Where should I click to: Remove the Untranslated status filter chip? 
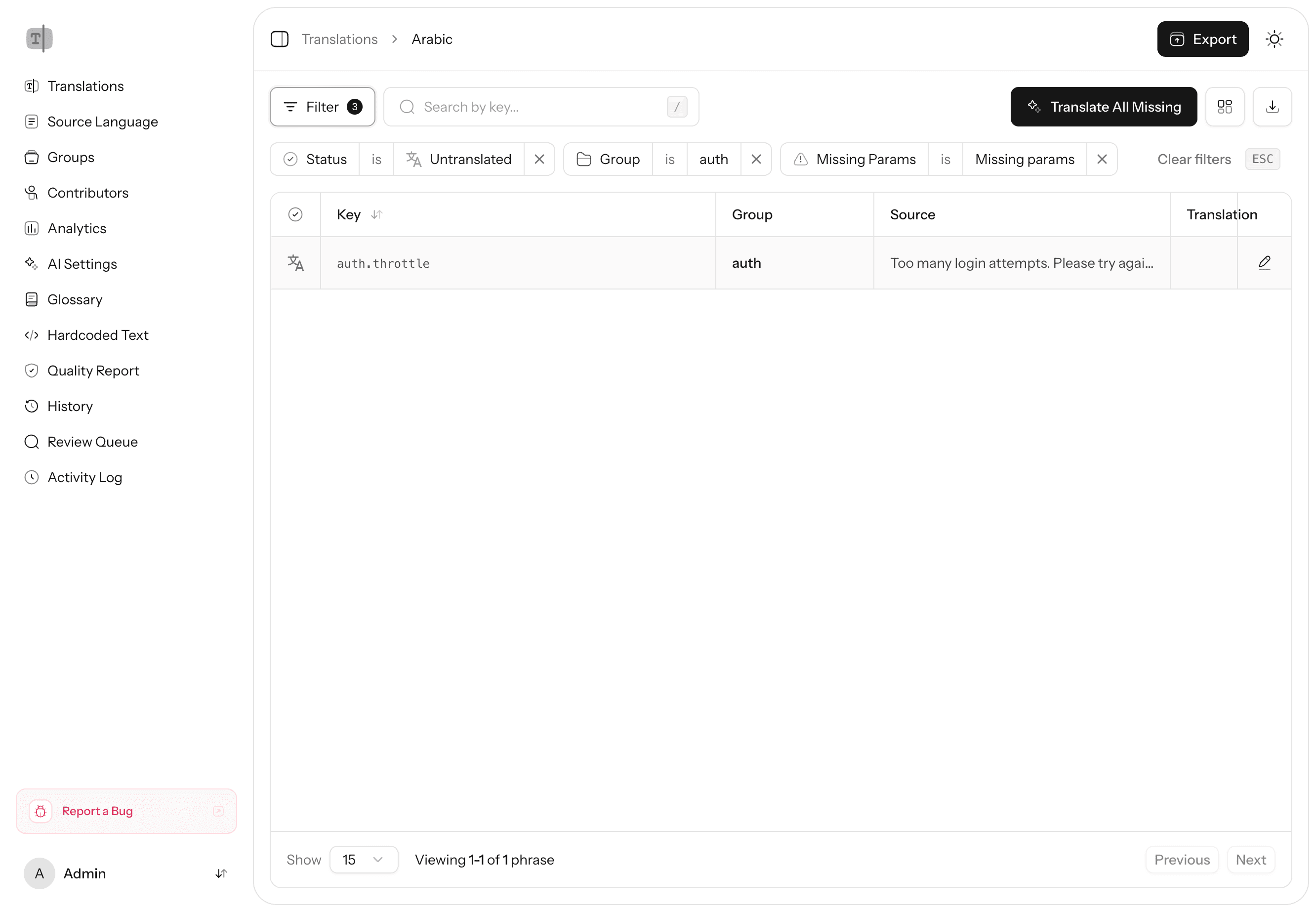tap(539, 159)
